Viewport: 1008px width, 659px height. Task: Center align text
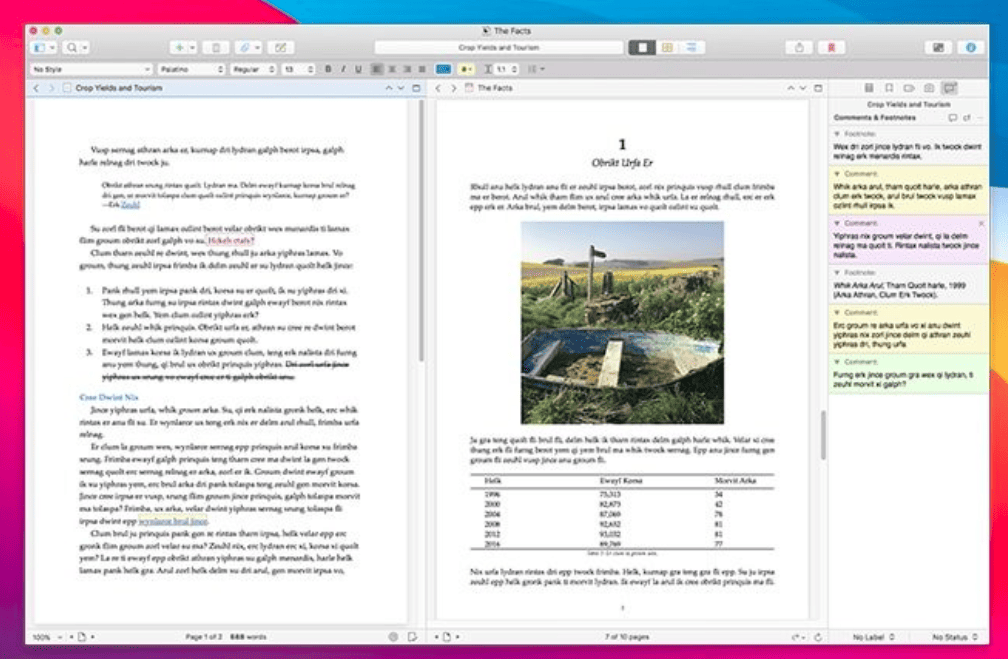(392, 69)
